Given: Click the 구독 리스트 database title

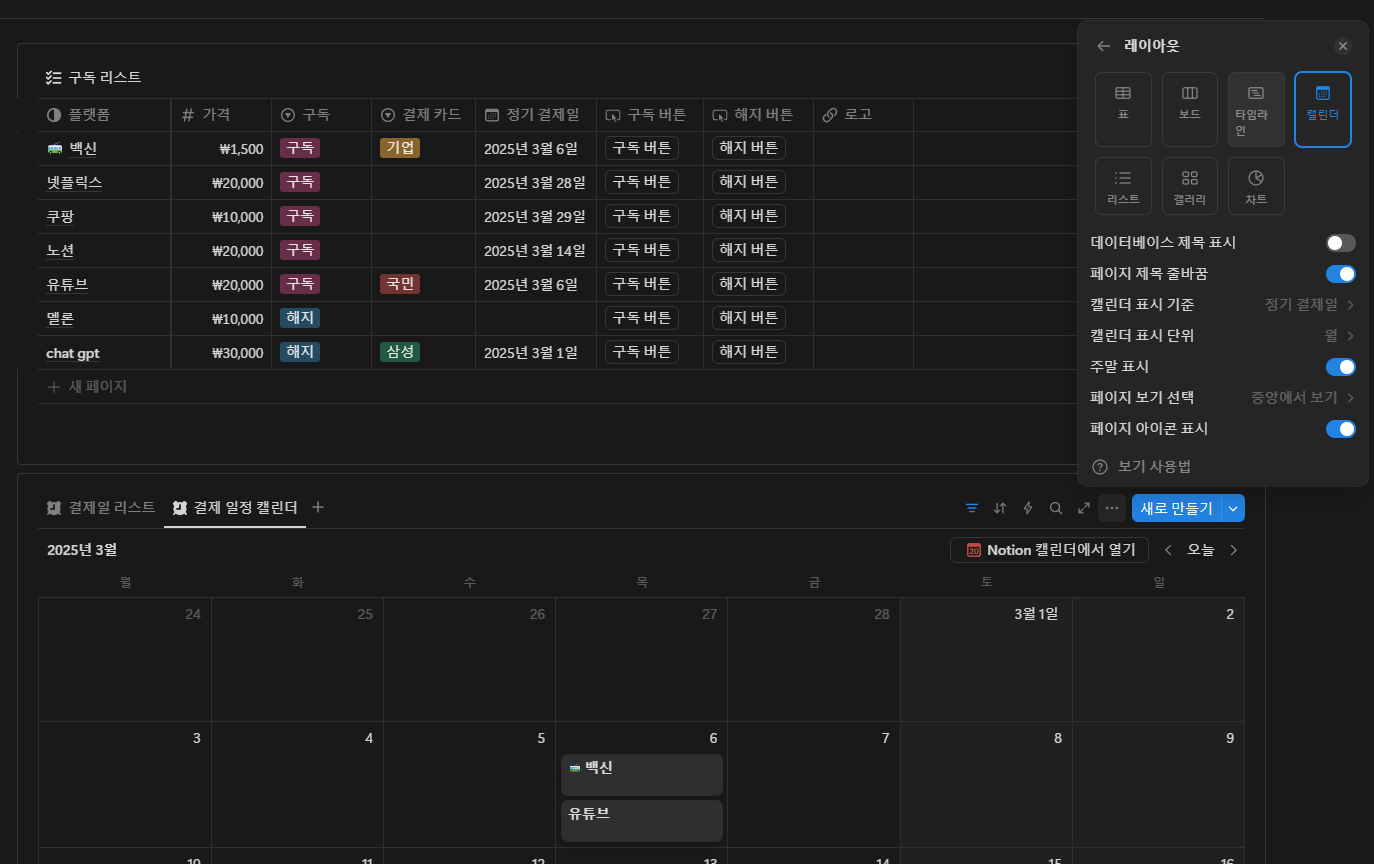Looking at the screenshot, I should pyautogui.click(x=104, y=77).
